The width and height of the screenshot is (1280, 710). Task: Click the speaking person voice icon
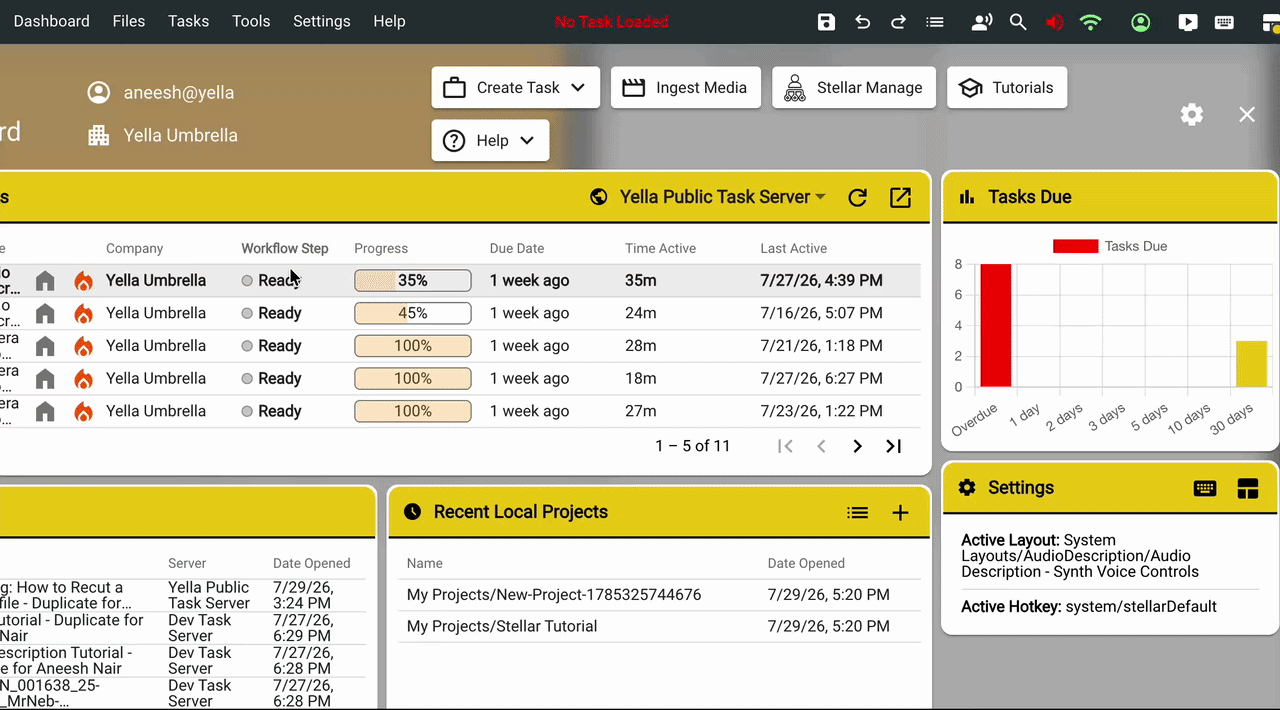point(981,21)
